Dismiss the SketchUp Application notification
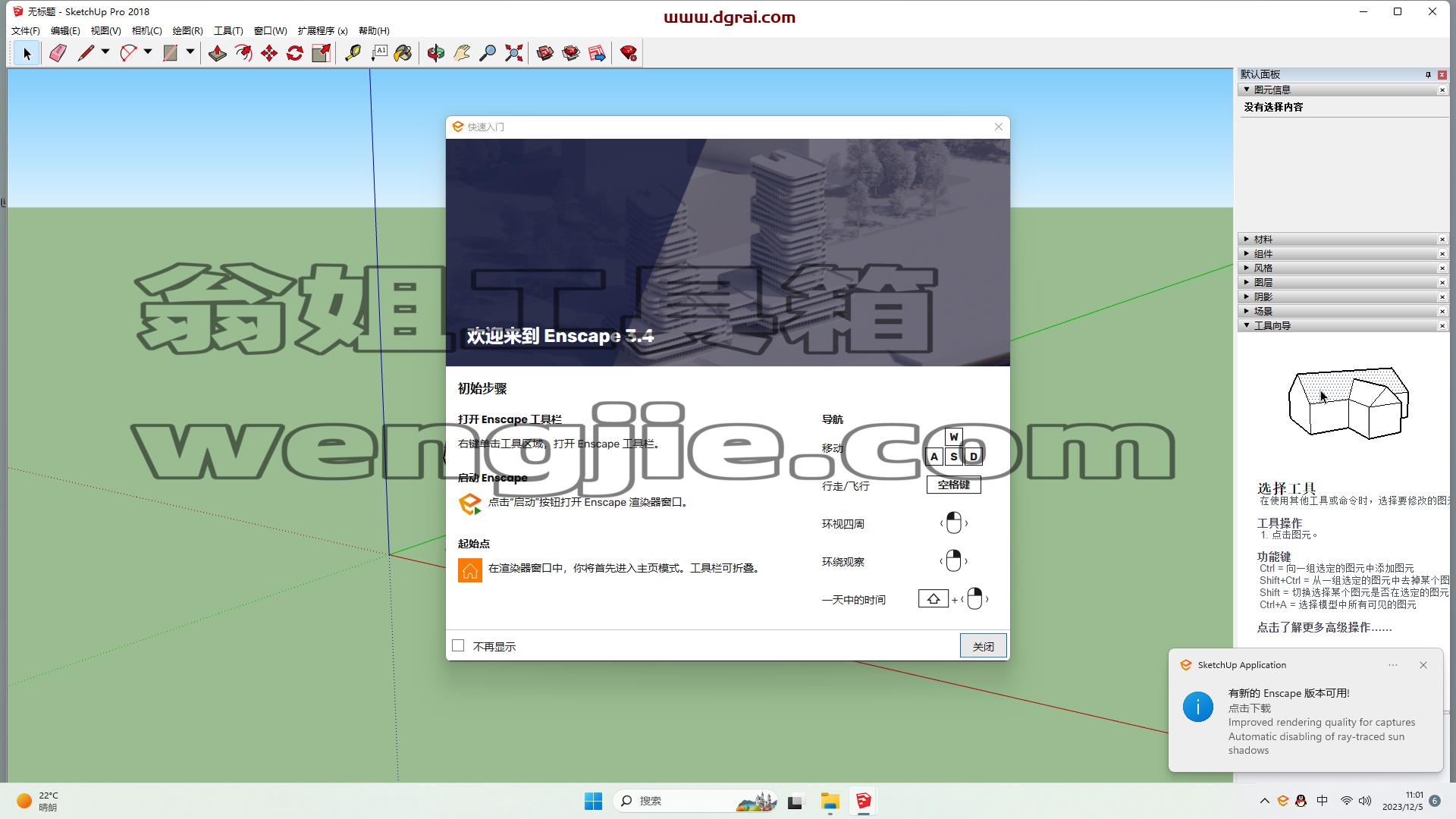The image size is (1456, 819). click(1423, 665)
